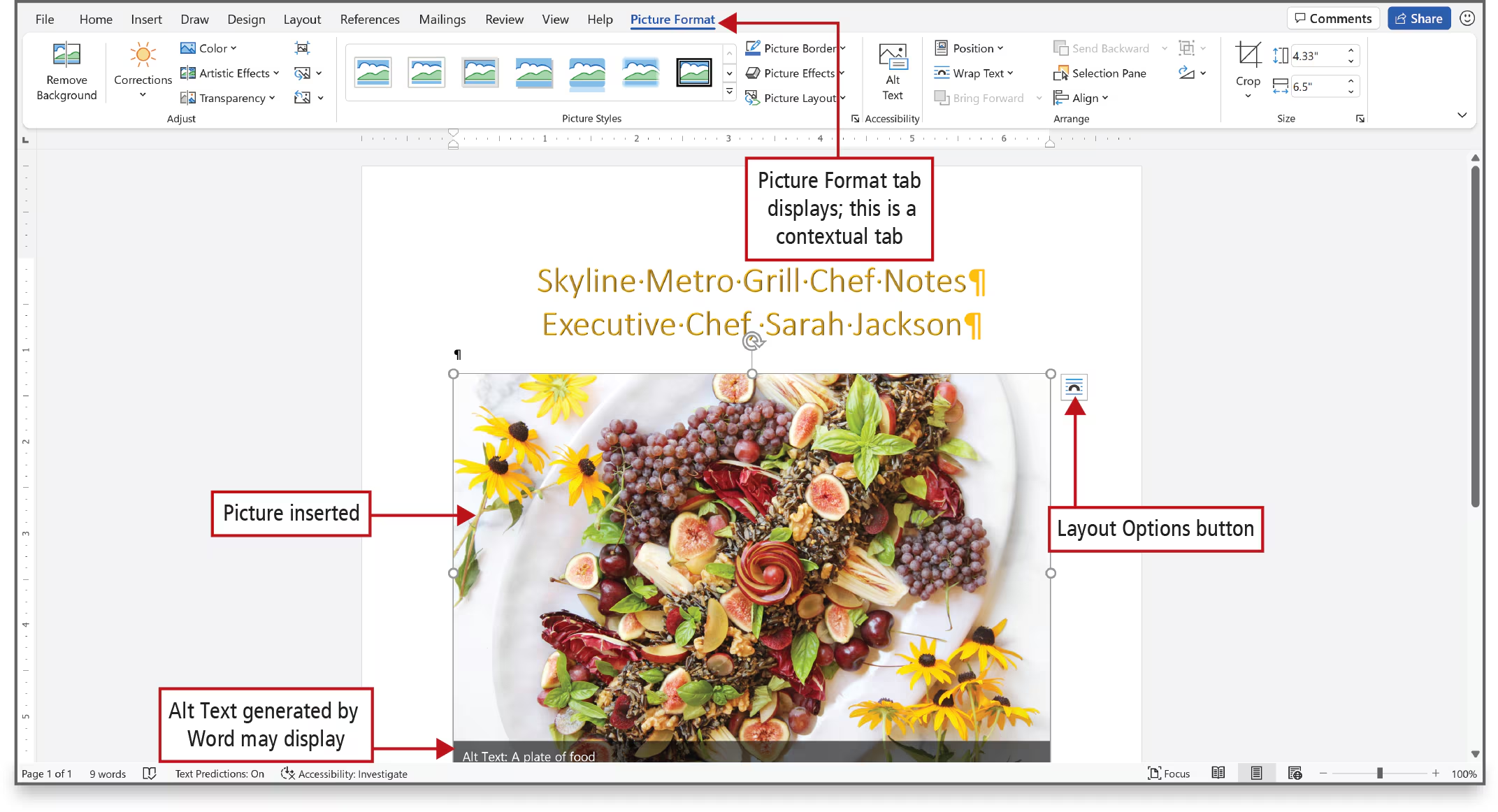Switch to Web Layout view
This screenshot has width=1498, height=812.
click(x=1295, y=773)
